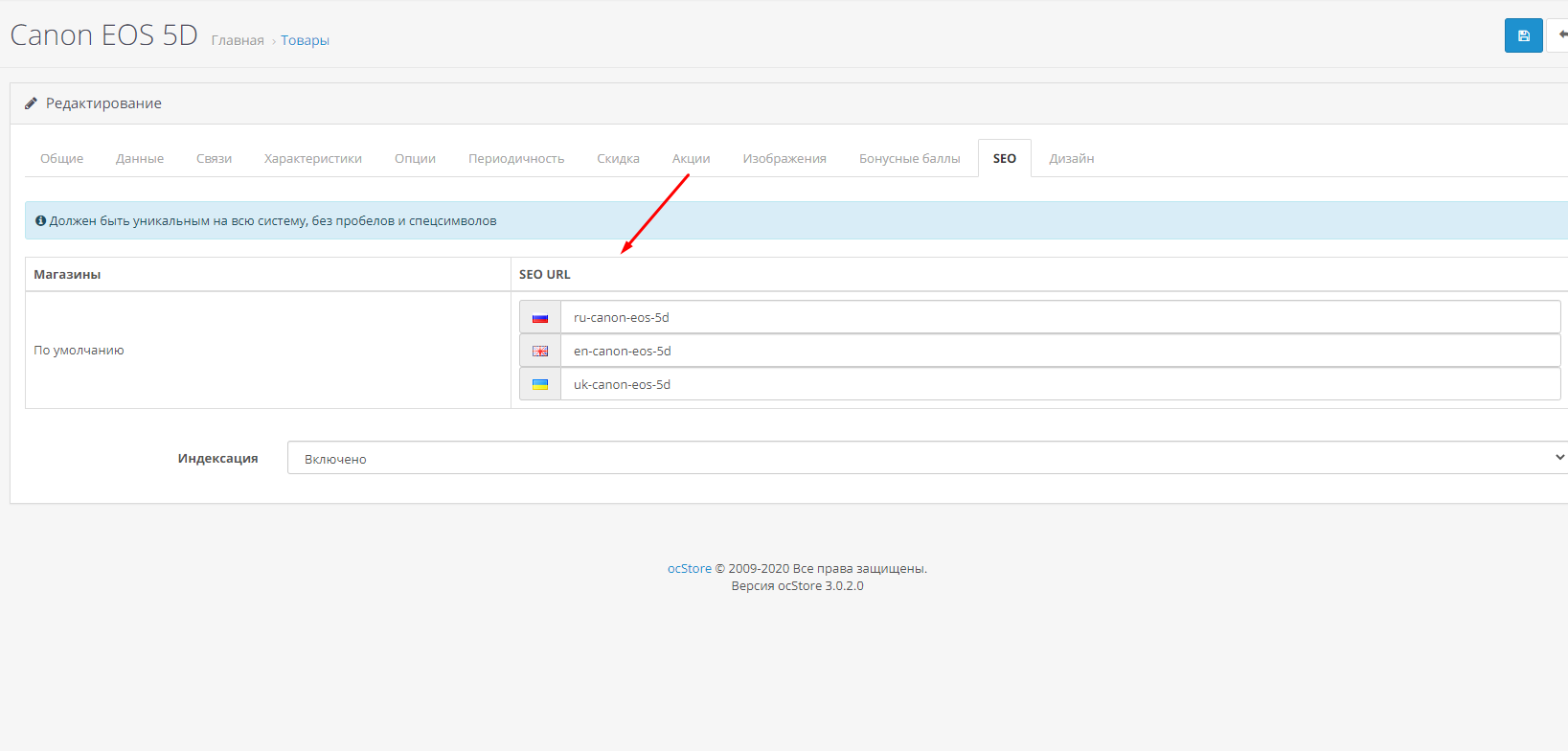
Task: Click the pencil icon beside Редактирование
Action: coord(31,103)
